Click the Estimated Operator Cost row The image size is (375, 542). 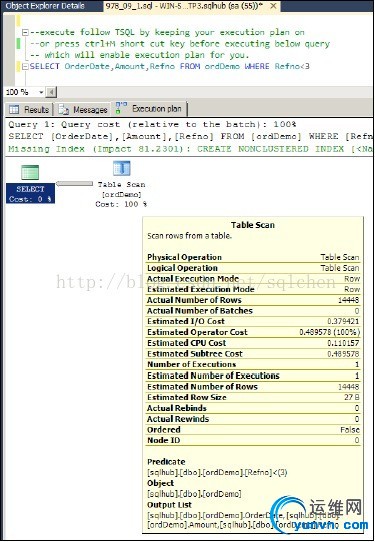click(253, 332)
